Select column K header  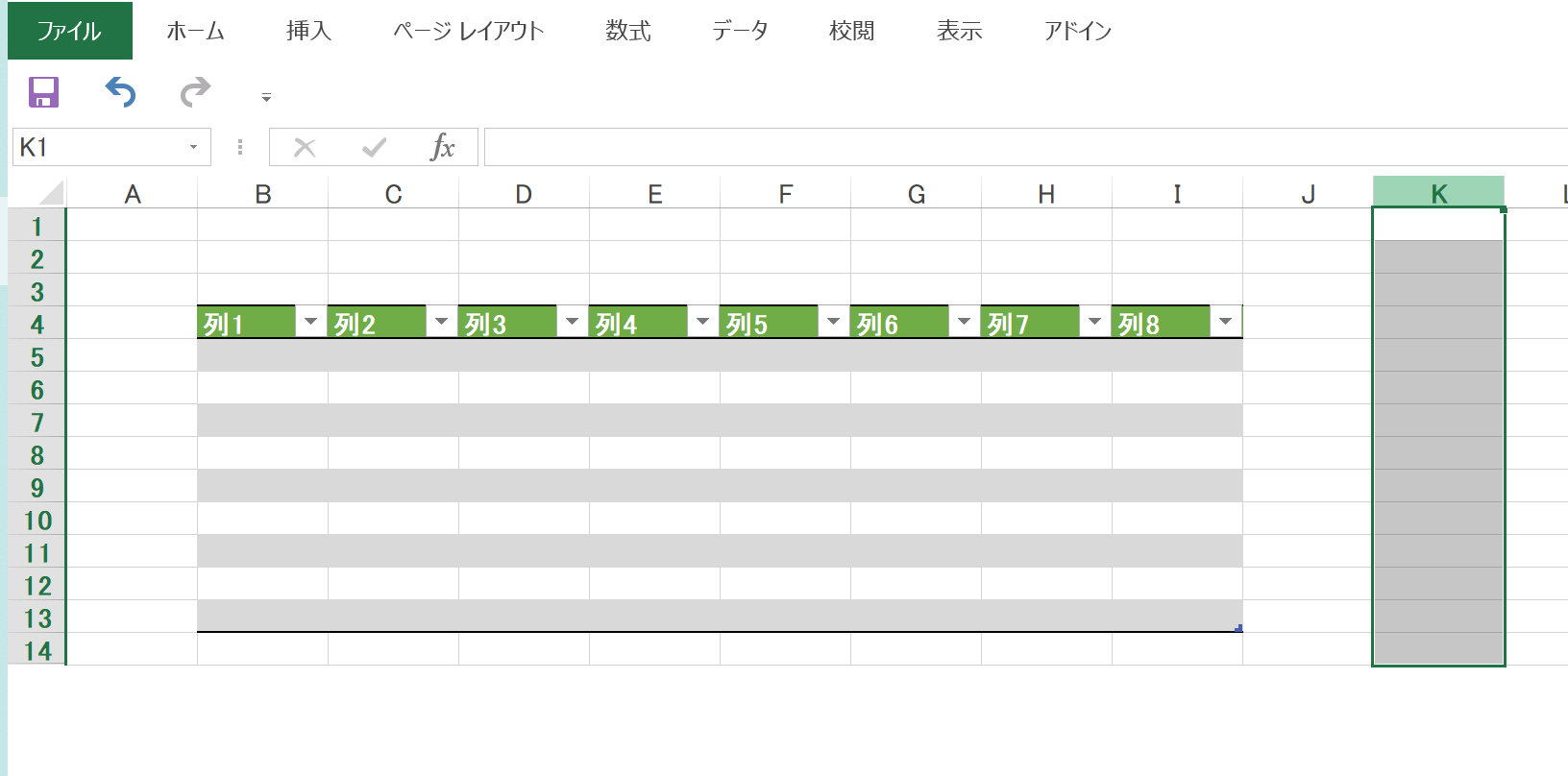coord(1438,193)
